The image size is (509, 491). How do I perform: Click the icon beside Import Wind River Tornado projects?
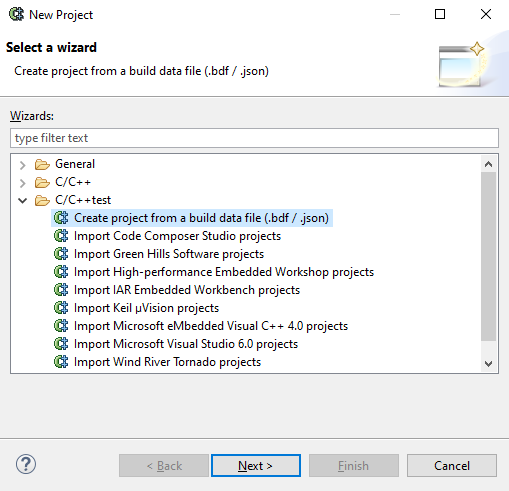(x=61, y=362)
